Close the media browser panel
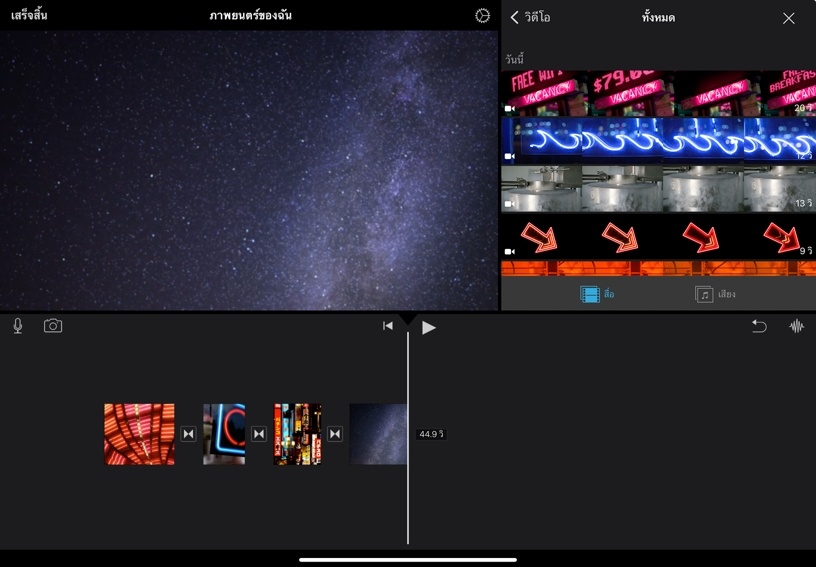Image resolution: width=816 pixels, height=567 pixels. [789, 18]
